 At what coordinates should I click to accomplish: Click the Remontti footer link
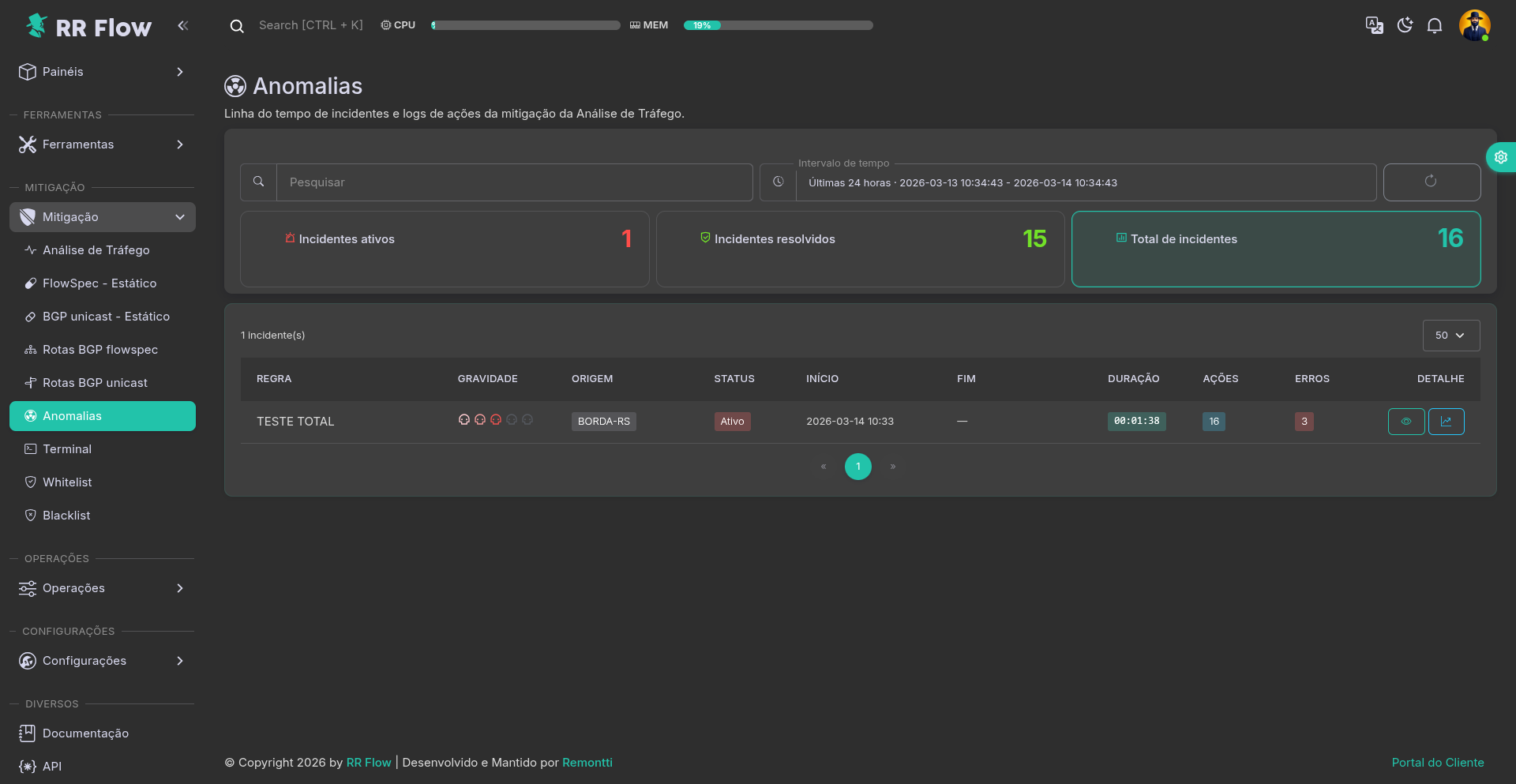point(587,763)
